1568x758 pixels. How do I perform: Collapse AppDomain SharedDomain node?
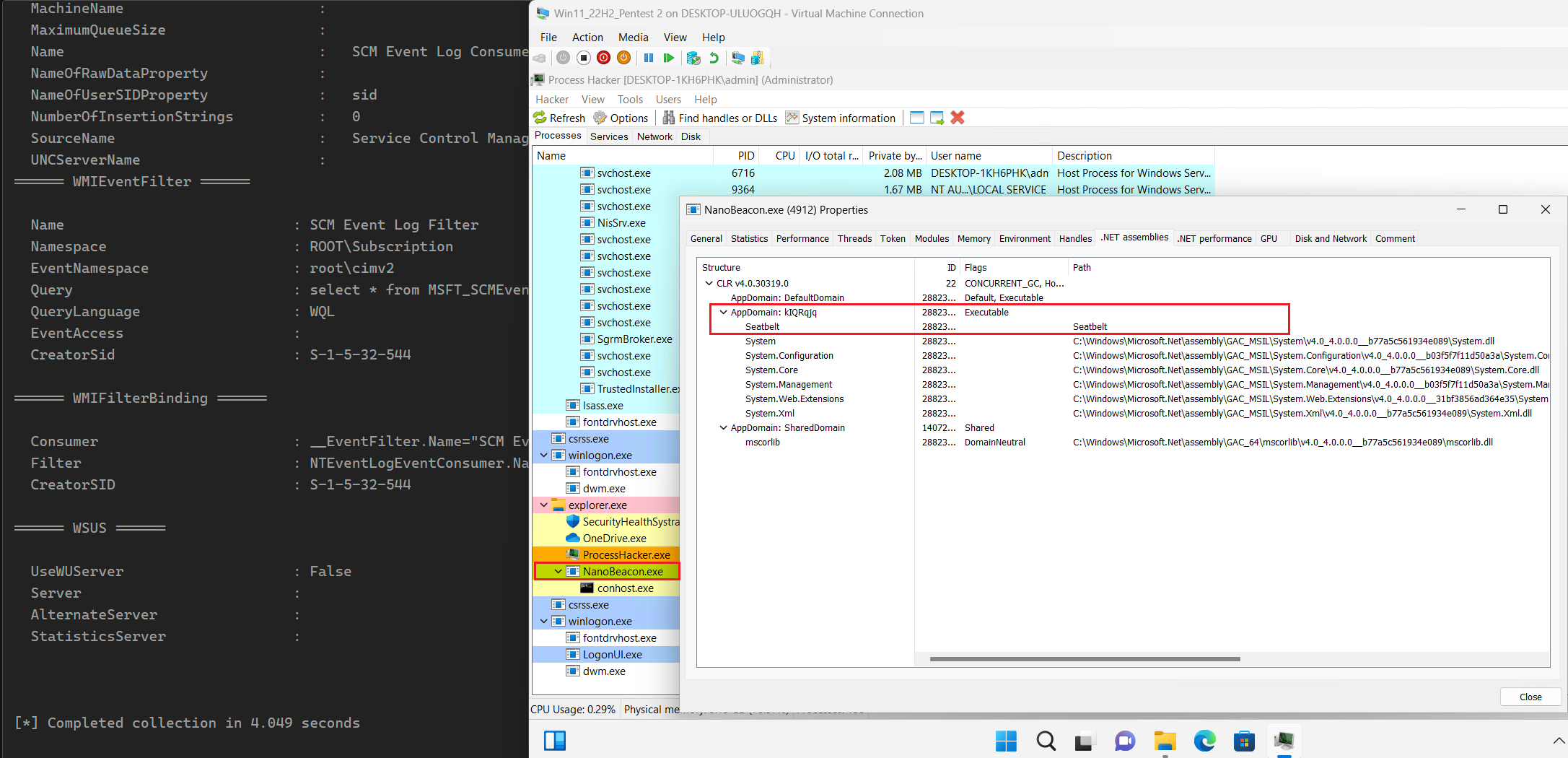pos(723,427)
